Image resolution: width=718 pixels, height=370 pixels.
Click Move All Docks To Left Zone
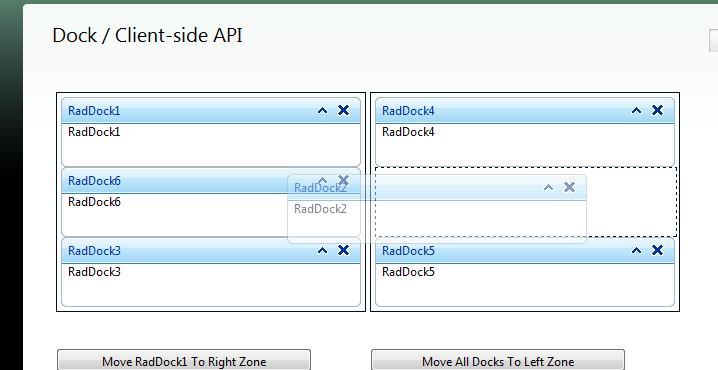pos(498,360)
